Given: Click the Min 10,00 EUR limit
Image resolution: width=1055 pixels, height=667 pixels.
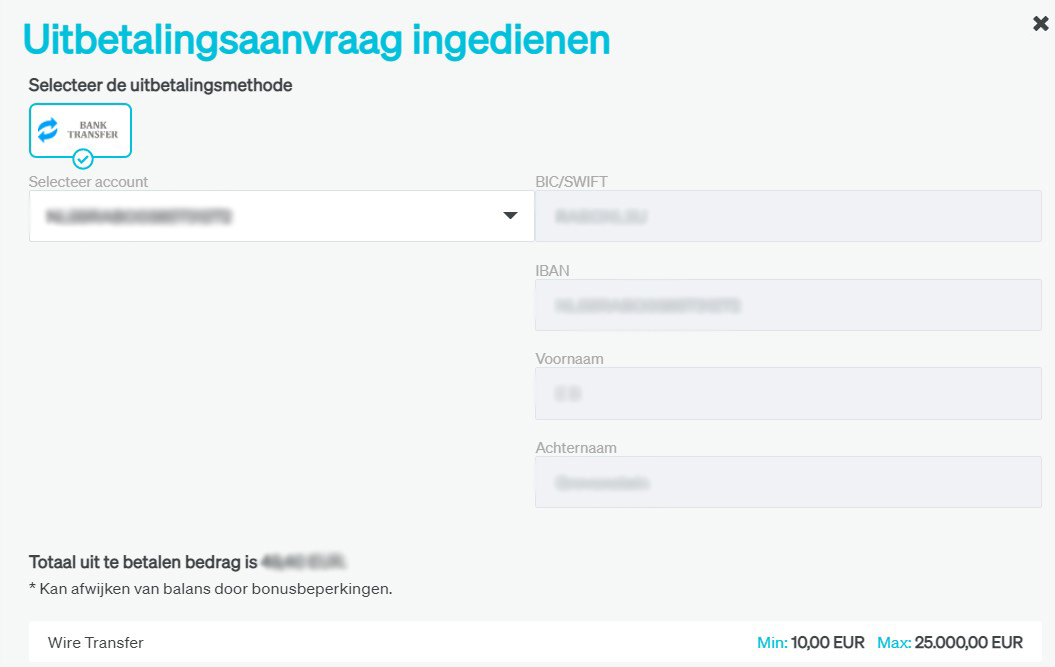Looking at the screenshot, I should [x=811, y=643].
